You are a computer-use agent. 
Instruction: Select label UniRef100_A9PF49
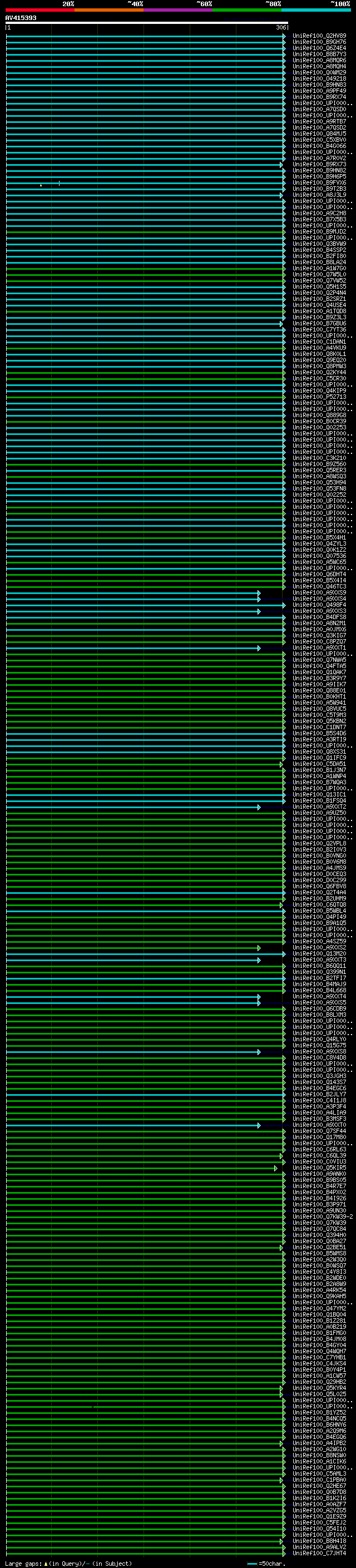319,91
